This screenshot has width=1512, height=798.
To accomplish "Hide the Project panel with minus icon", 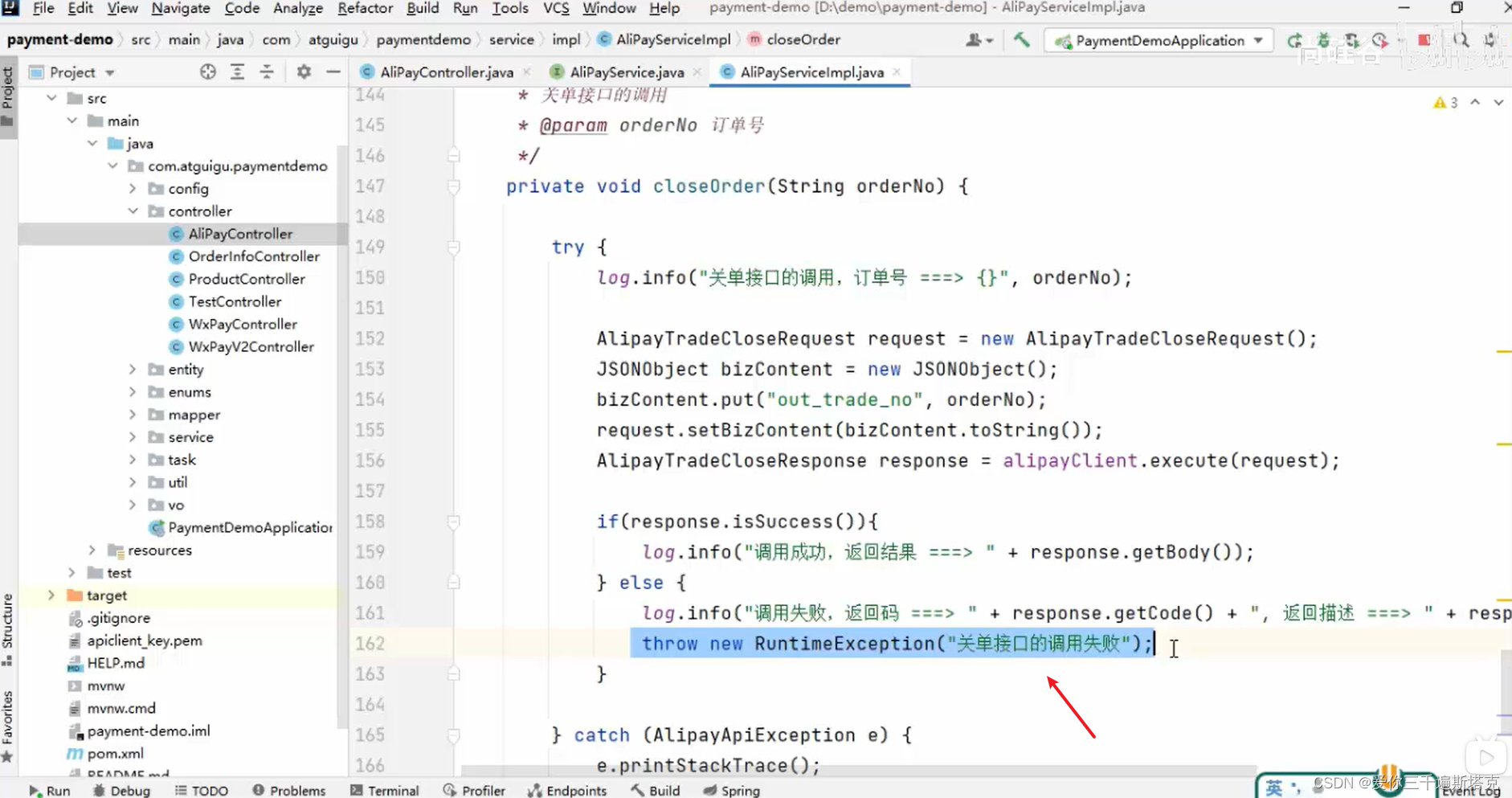I will (x=333, y=72).
